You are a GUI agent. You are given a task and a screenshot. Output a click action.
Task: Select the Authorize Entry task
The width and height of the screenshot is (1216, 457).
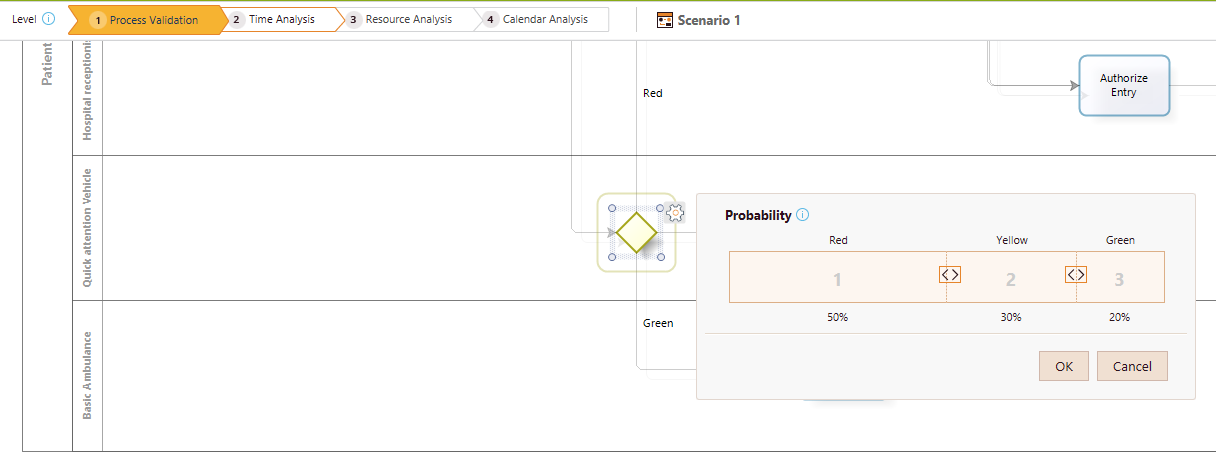tap(1124, 85)
